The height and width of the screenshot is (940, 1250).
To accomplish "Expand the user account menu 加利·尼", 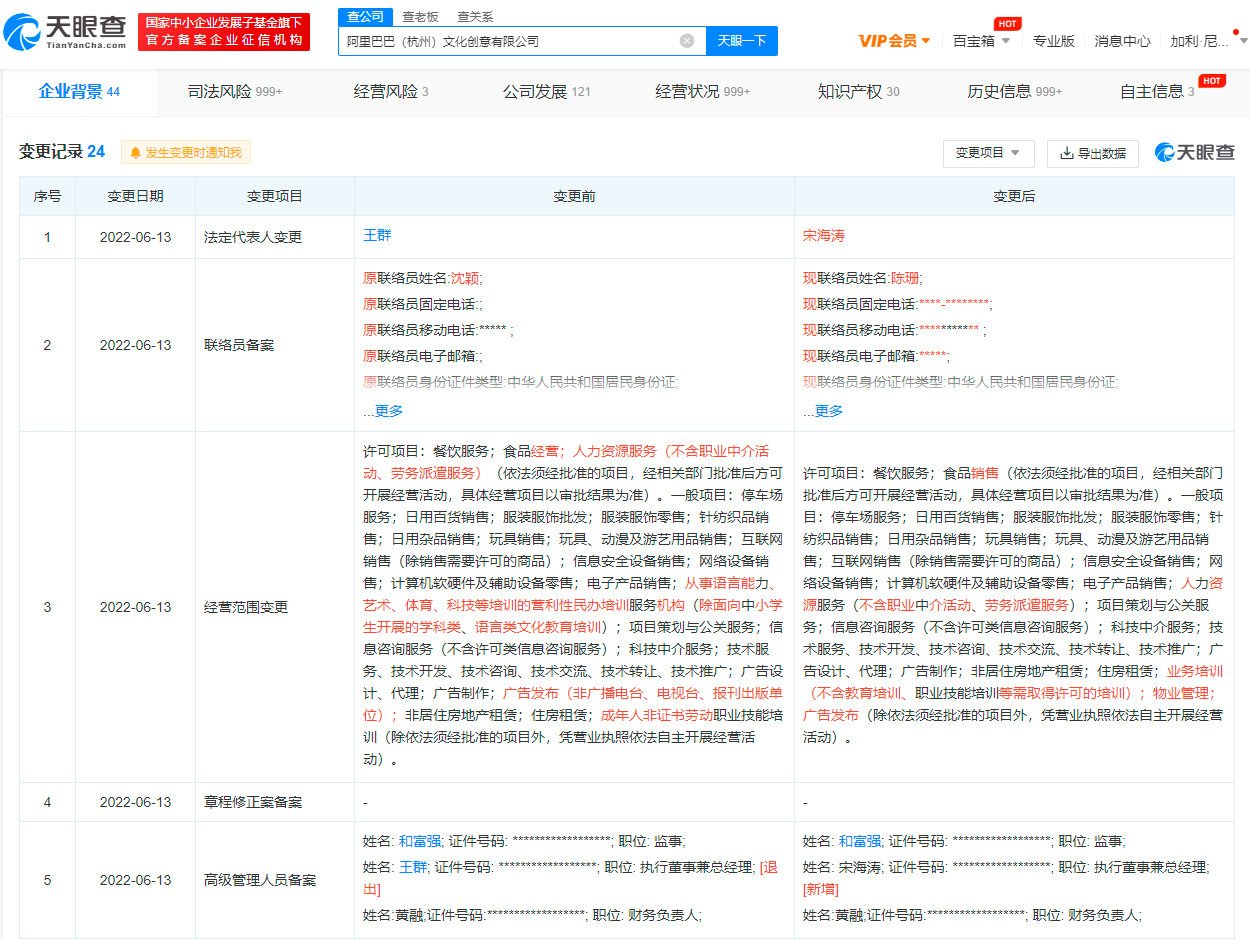I will pos(1208,41).
